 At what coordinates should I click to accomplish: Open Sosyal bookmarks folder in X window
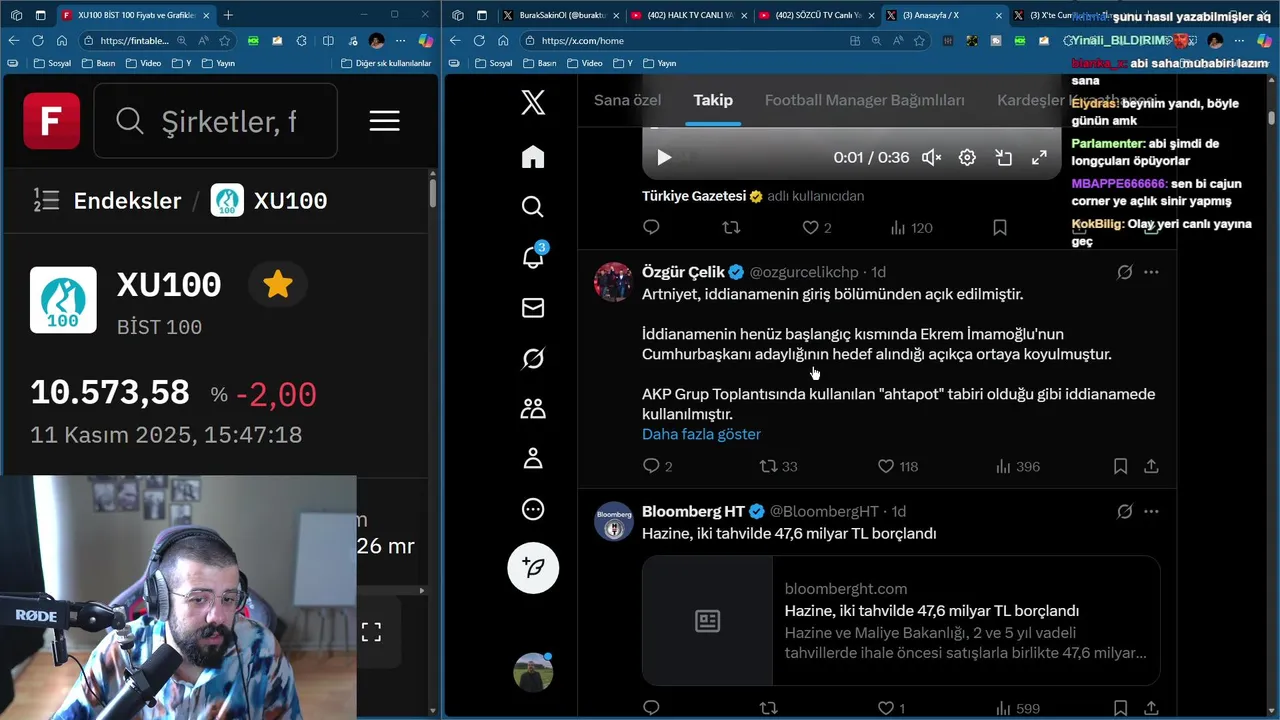click(x=492, y=63)
